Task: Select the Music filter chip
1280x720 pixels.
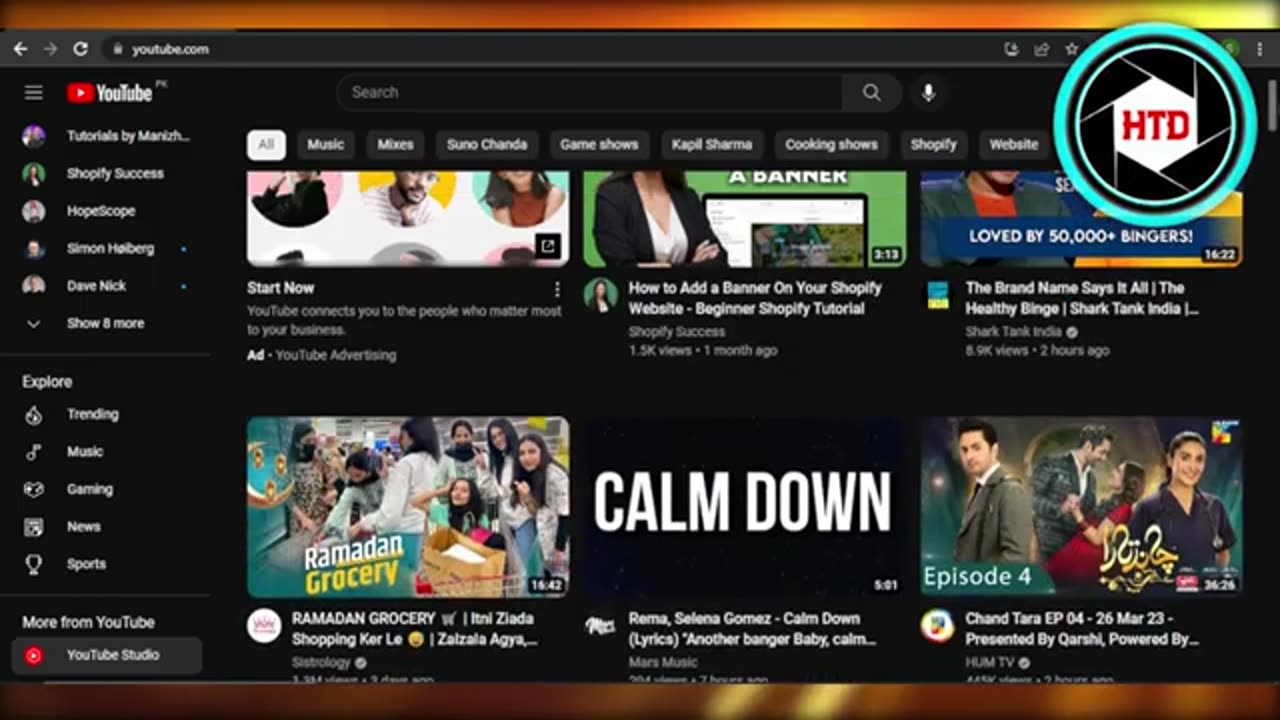Action: (x=325, y=145)
